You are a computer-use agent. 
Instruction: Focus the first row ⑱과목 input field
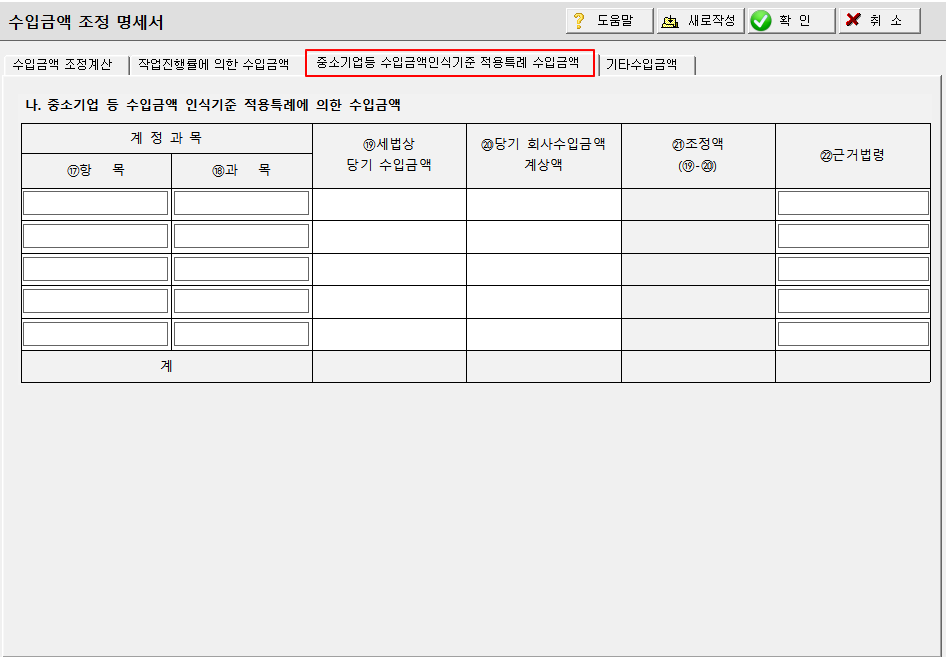(241, 203)
